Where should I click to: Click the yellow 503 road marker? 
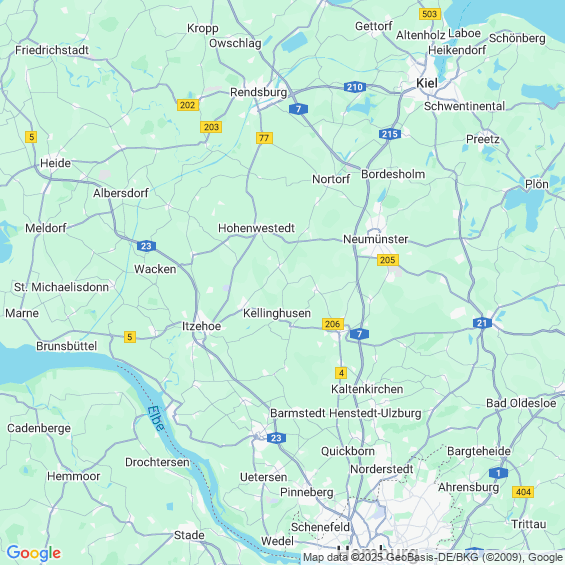(430, 14)
